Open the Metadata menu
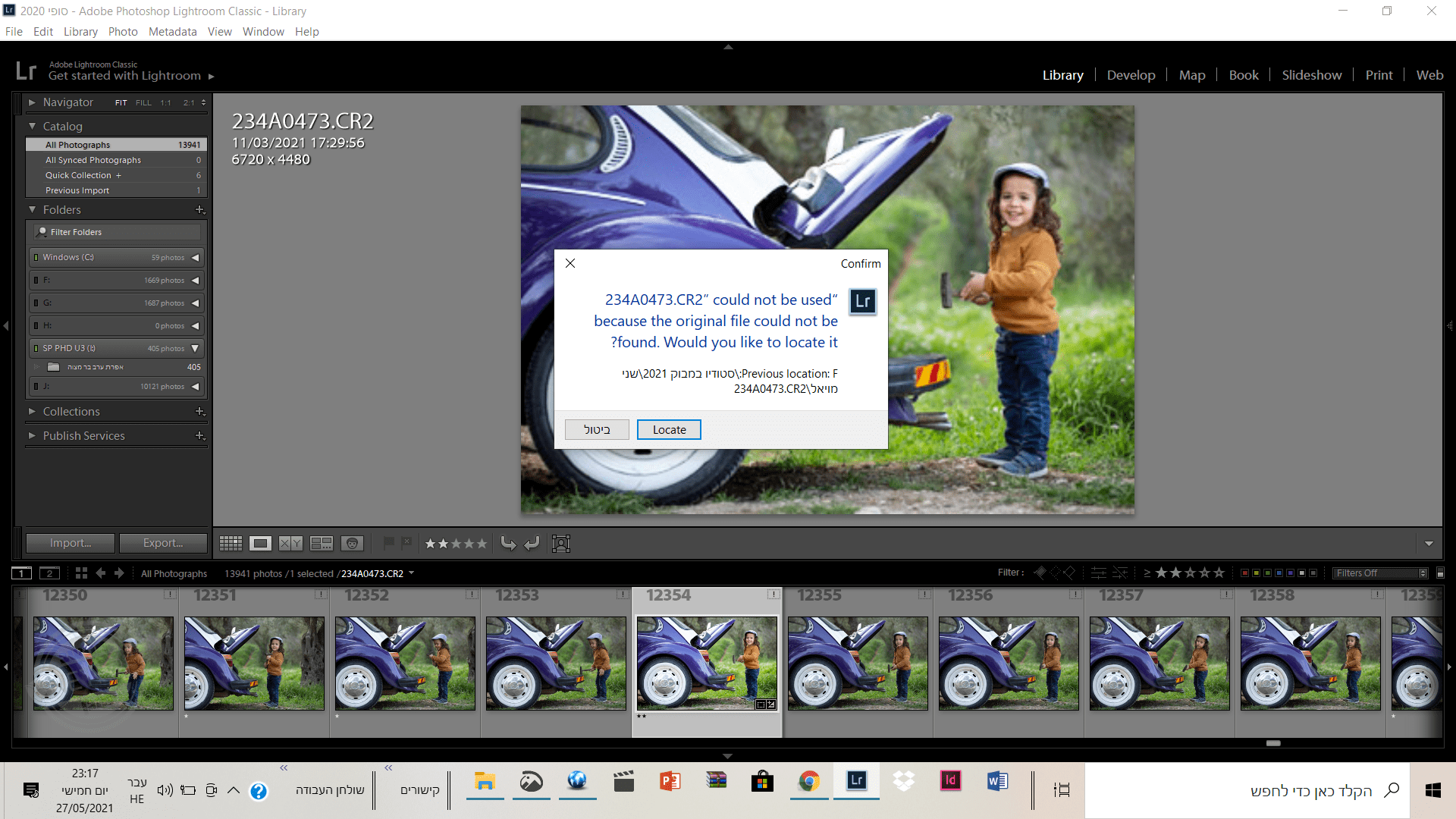 pos(172,32)
